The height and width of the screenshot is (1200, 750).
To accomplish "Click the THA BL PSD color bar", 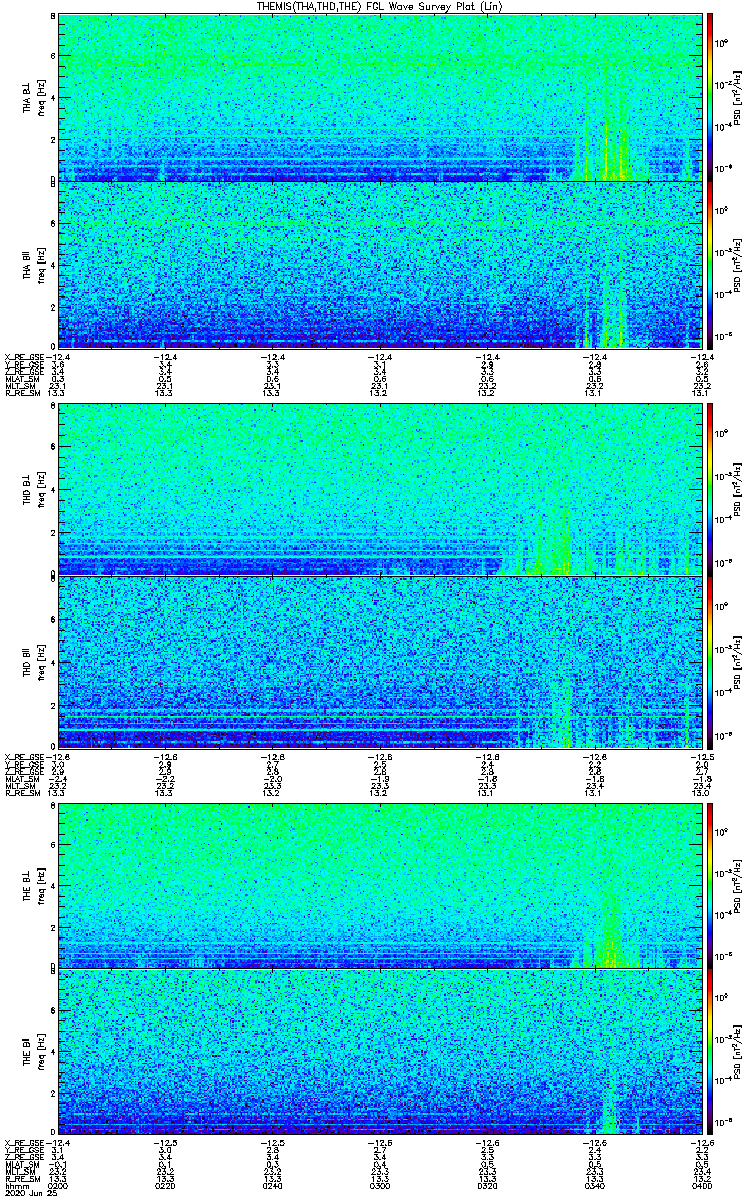I will coord(711,97).
